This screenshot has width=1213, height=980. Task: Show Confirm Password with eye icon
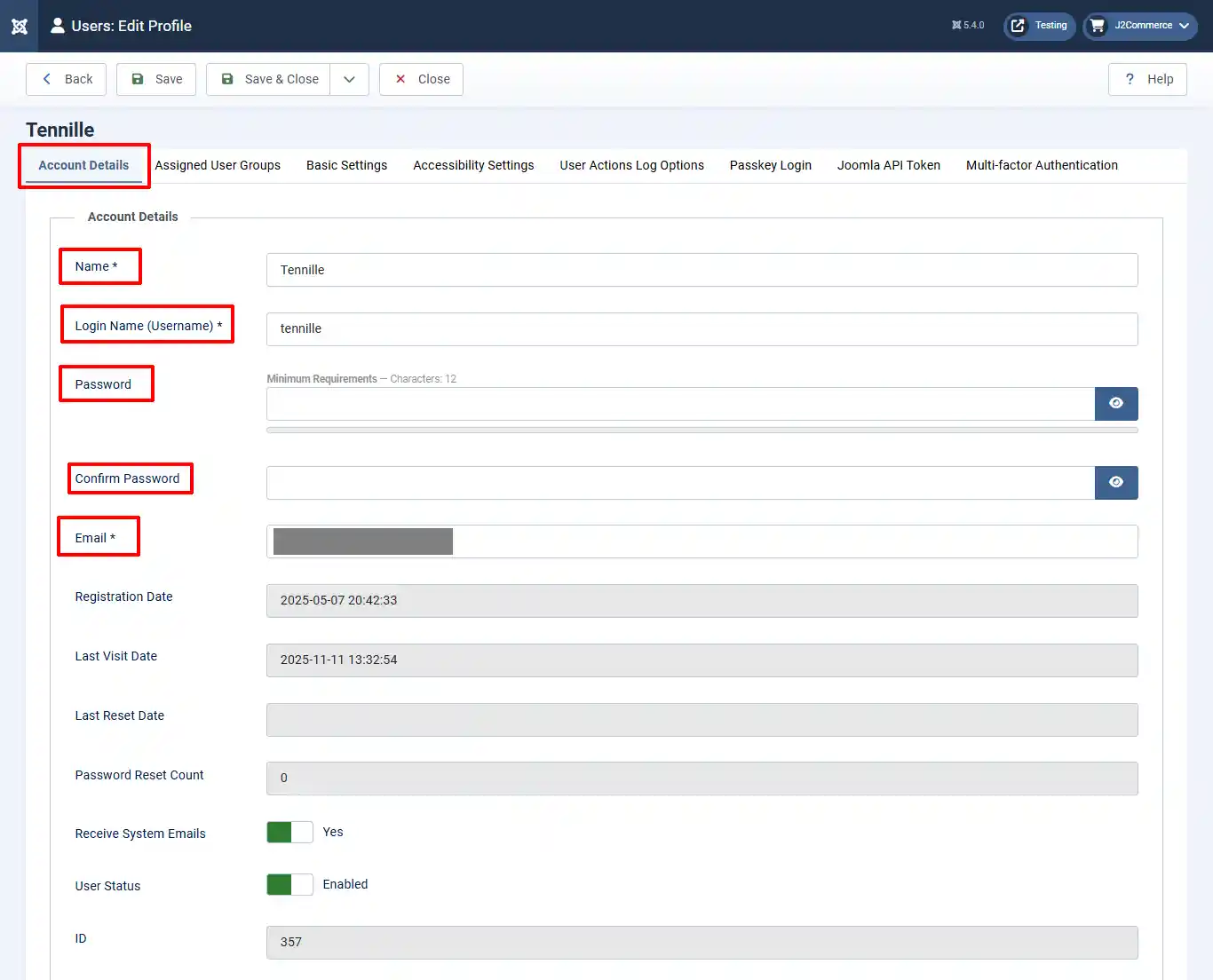(x=1116, y=483)
